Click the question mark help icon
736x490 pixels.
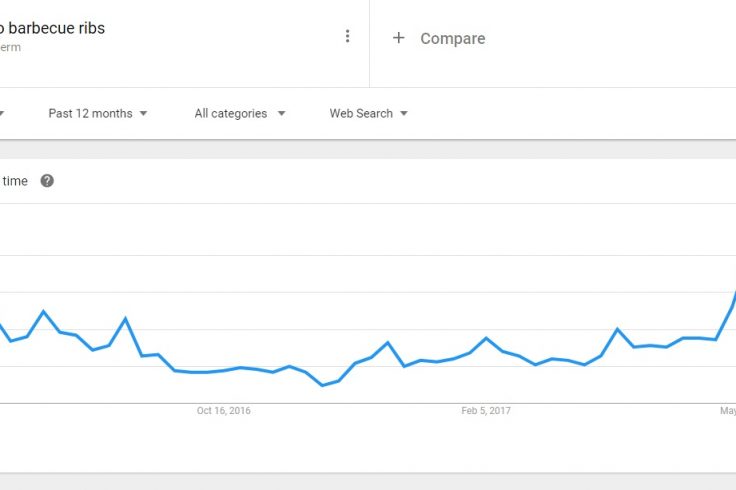click(x=47, y=181)
